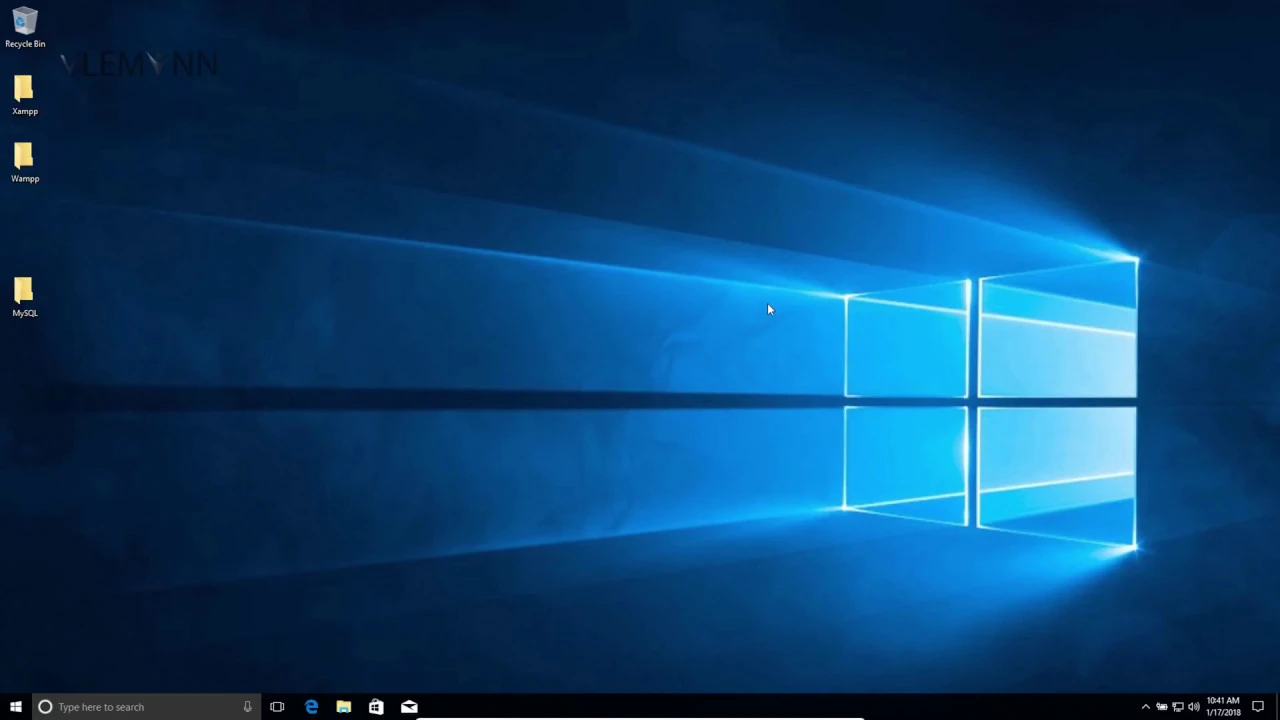Screen dimensions: 1280x720
Task: Select the MySQL folder on desktop
Action: point(25,298)
